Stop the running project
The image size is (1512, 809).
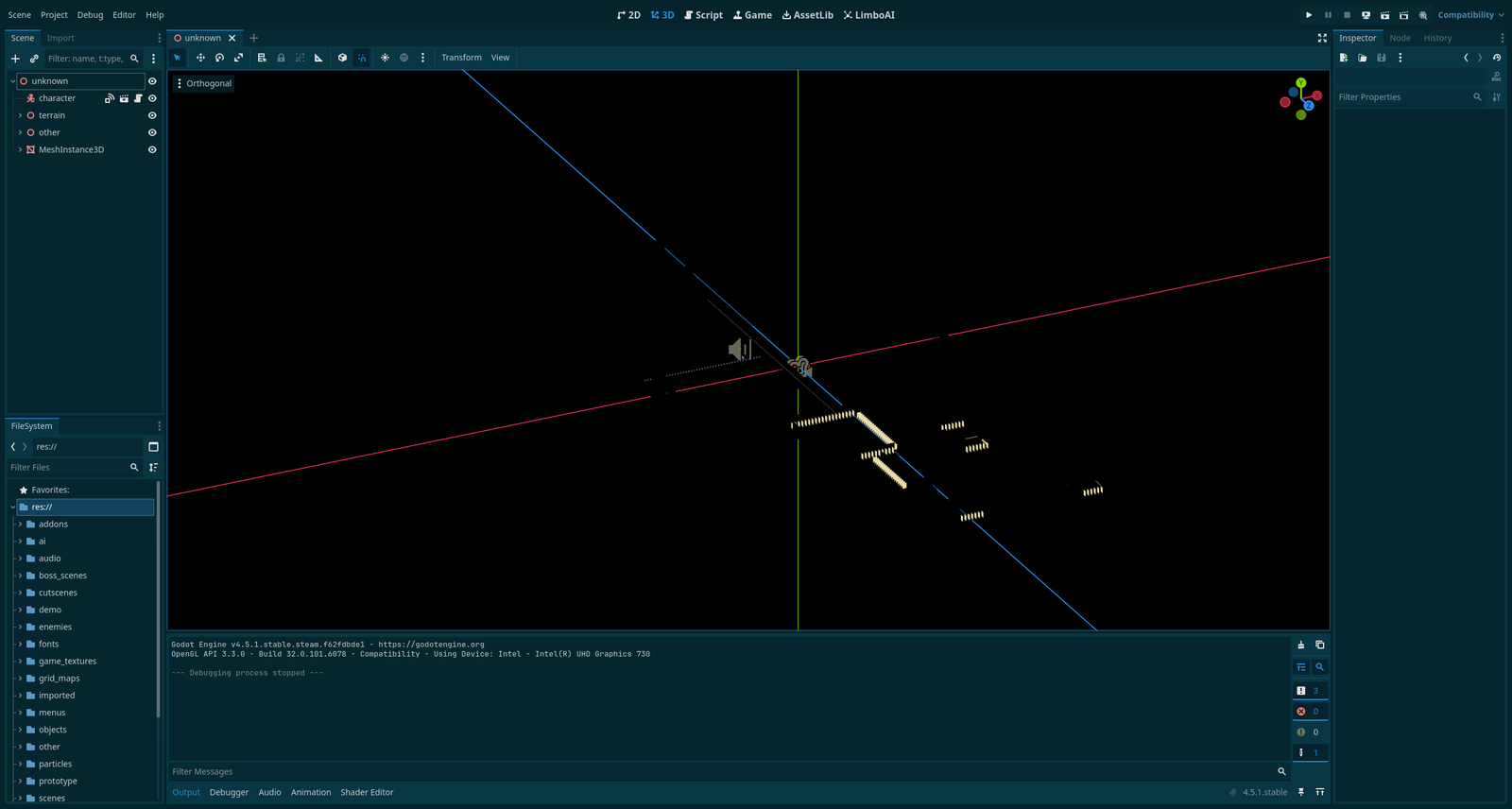click(1347, 15)
